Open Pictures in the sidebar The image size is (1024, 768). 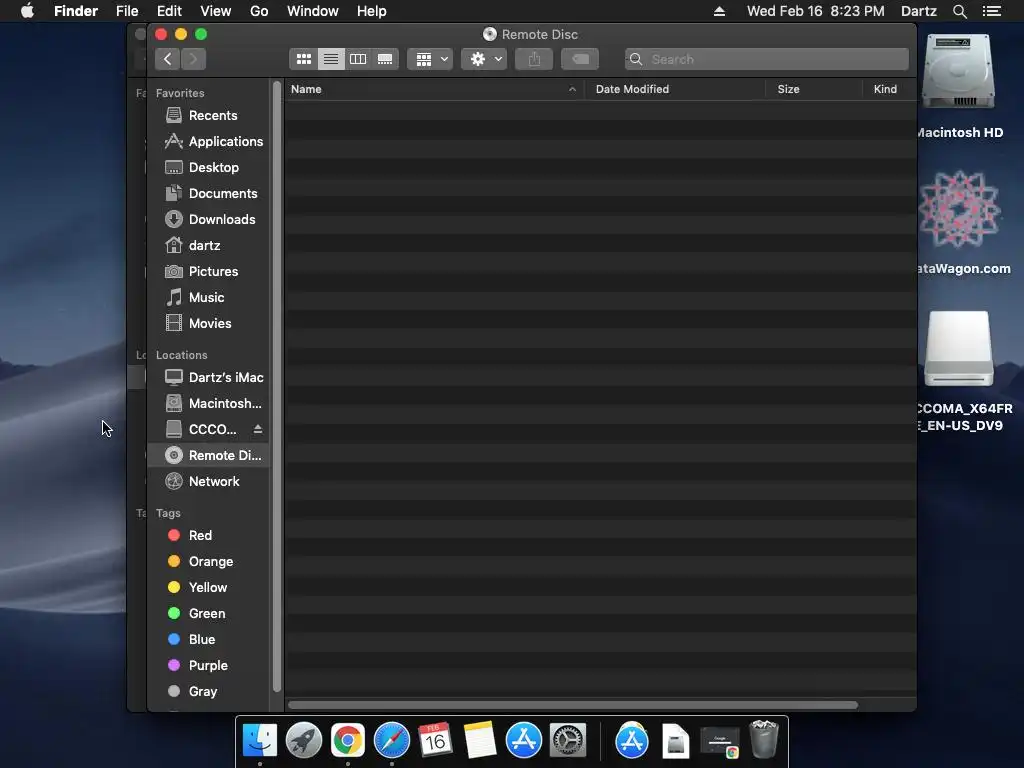click(209, 272)
